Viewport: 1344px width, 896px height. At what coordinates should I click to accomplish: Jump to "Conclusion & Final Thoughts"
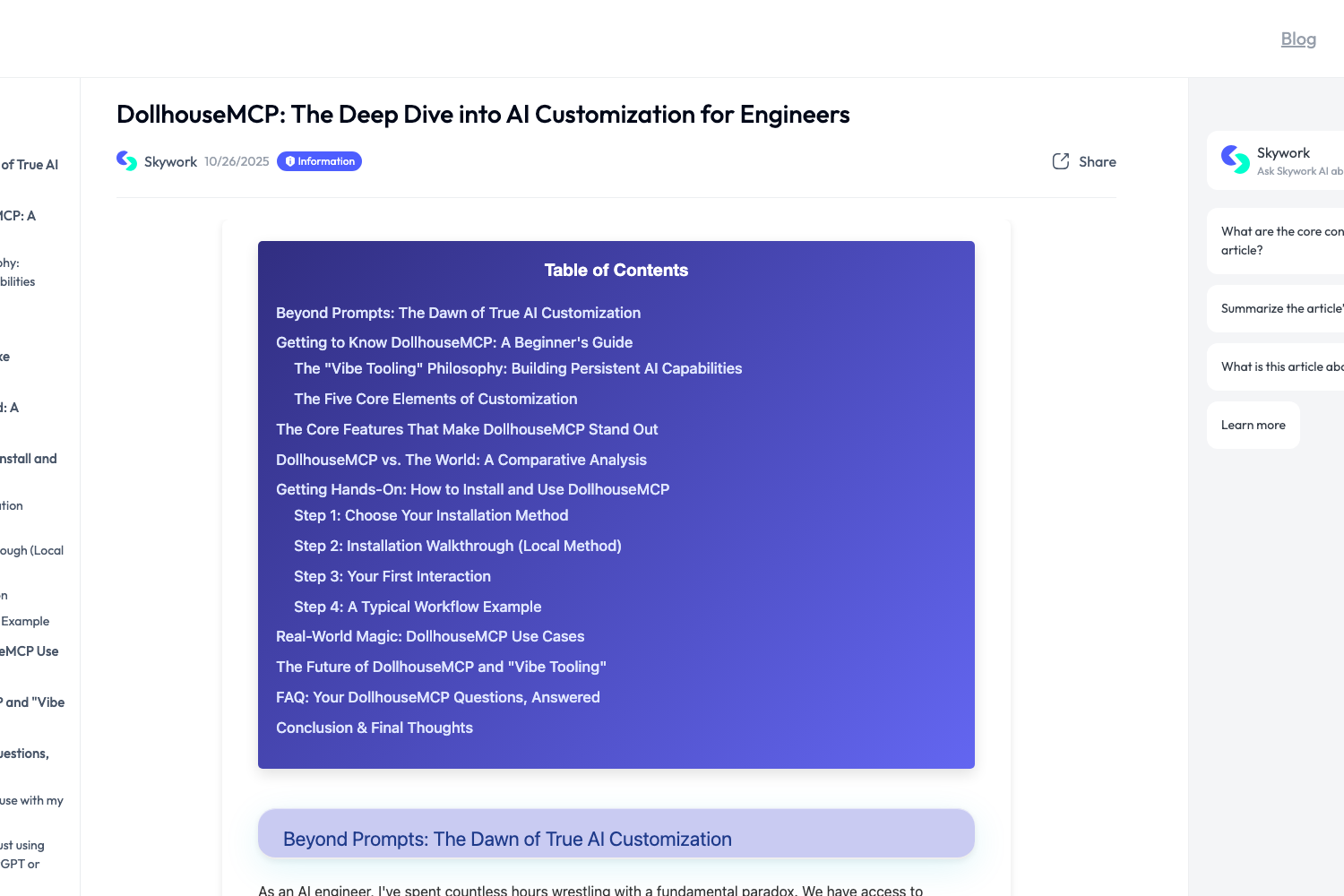[375, 728]
